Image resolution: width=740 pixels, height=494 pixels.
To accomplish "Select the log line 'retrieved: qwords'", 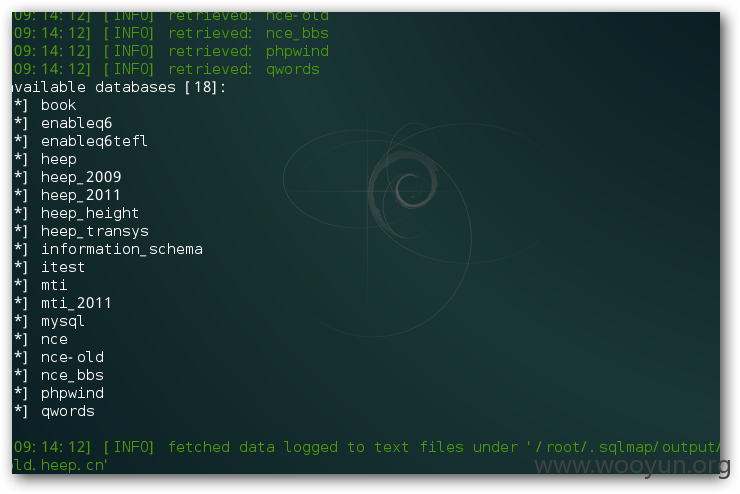I will pyautogui.click(x=244, y=69).
